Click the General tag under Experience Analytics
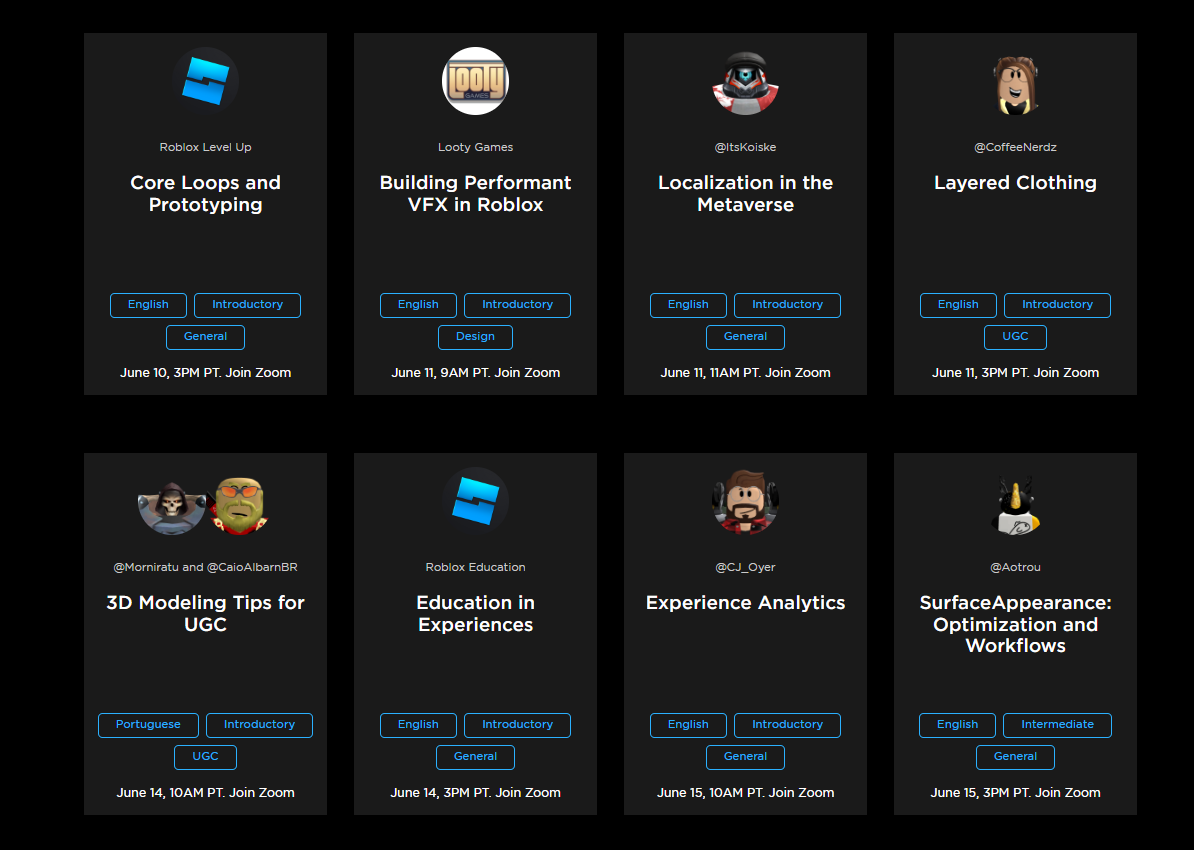Image resolution: width=1194 pixels, height=850 pixels. click(x=745, y=757)
